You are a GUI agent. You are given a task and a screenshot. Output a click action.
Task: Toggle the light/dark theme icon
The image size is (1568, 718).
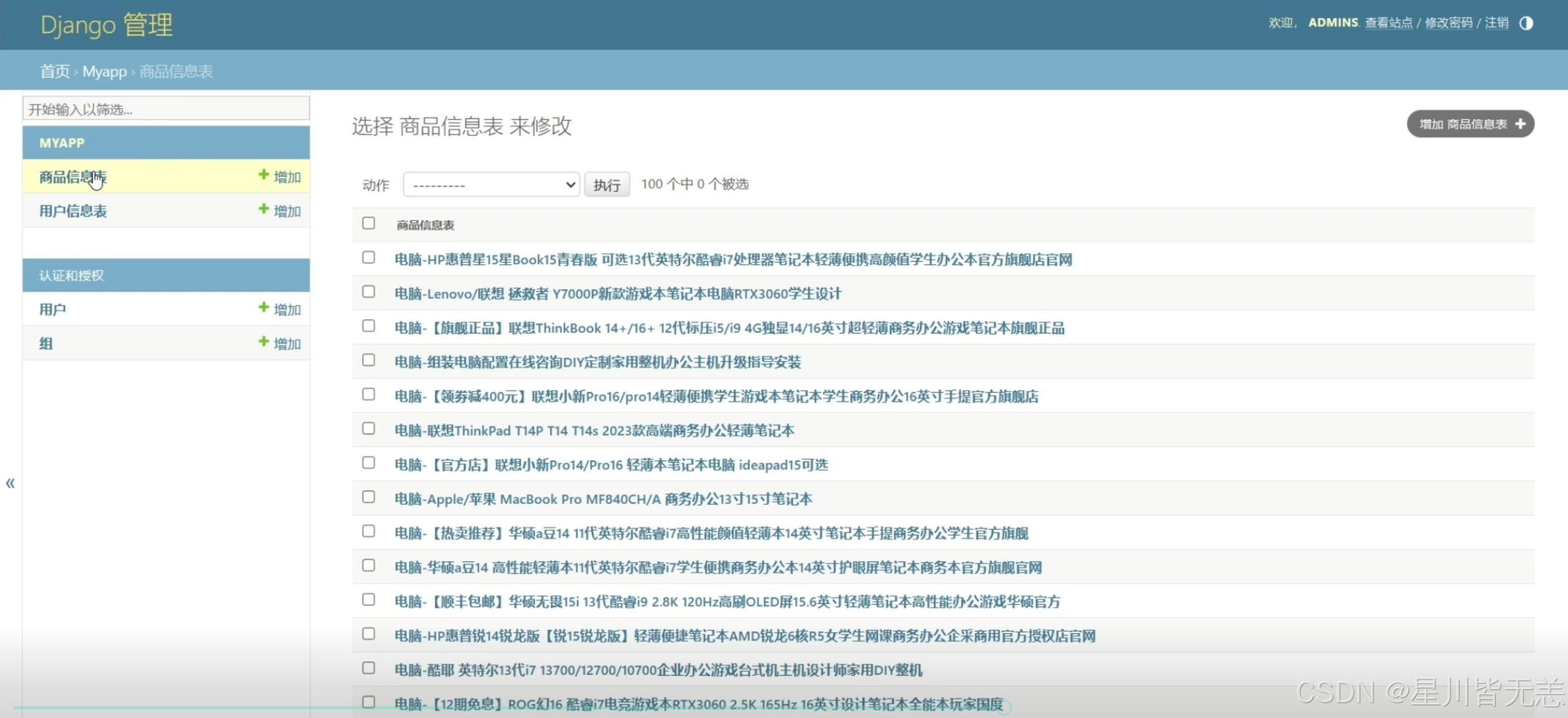(1526, 23)
